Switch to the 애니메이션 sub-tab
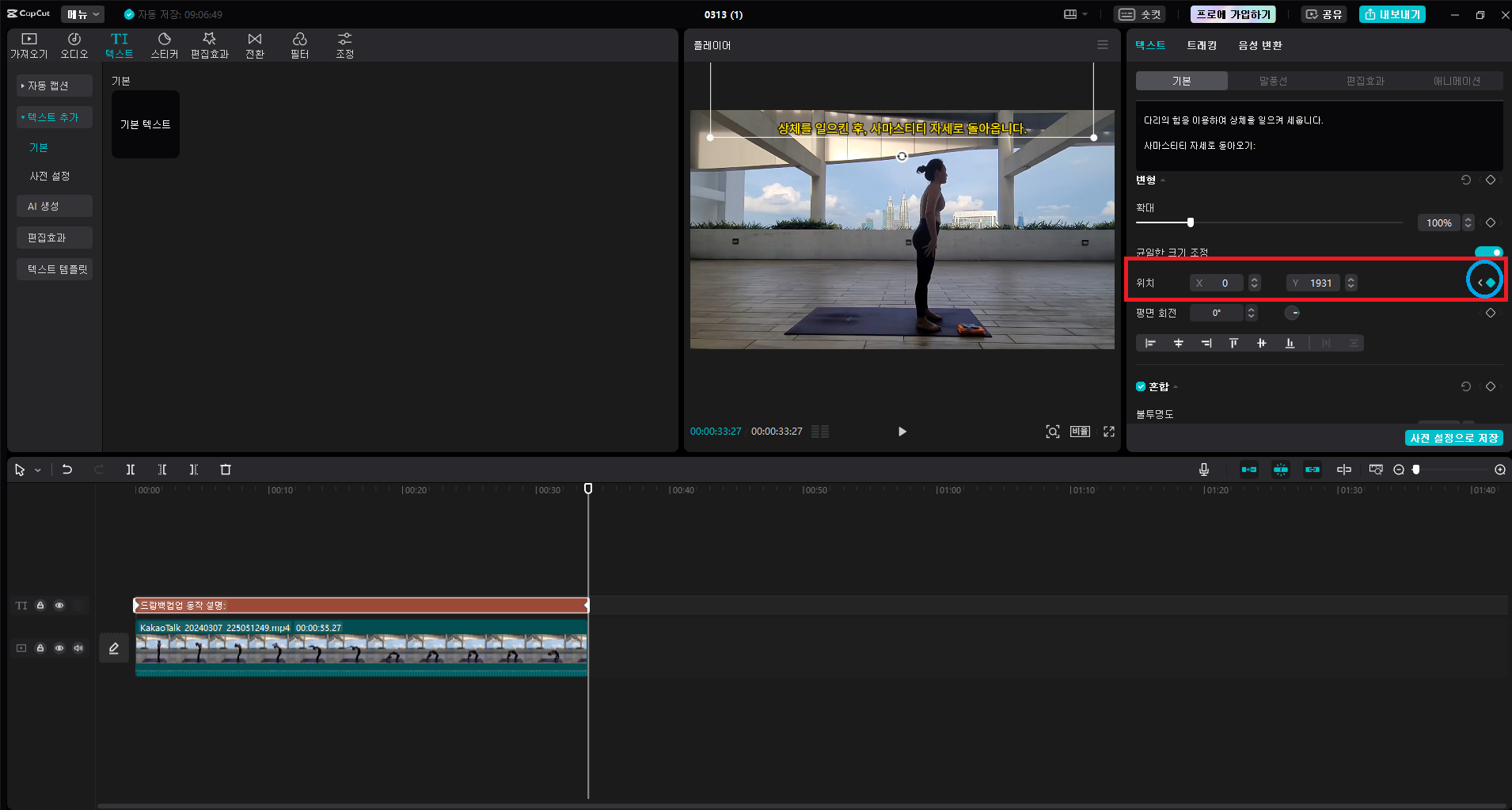Image resolution: width=1512 pixels, height=810 pixels. click(1457, 81)
